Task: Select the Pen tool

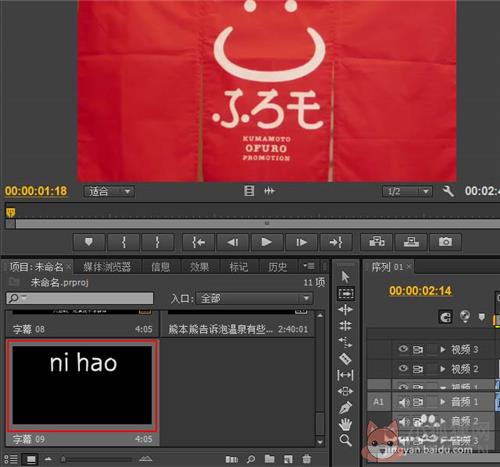Action: coord(346,408)
